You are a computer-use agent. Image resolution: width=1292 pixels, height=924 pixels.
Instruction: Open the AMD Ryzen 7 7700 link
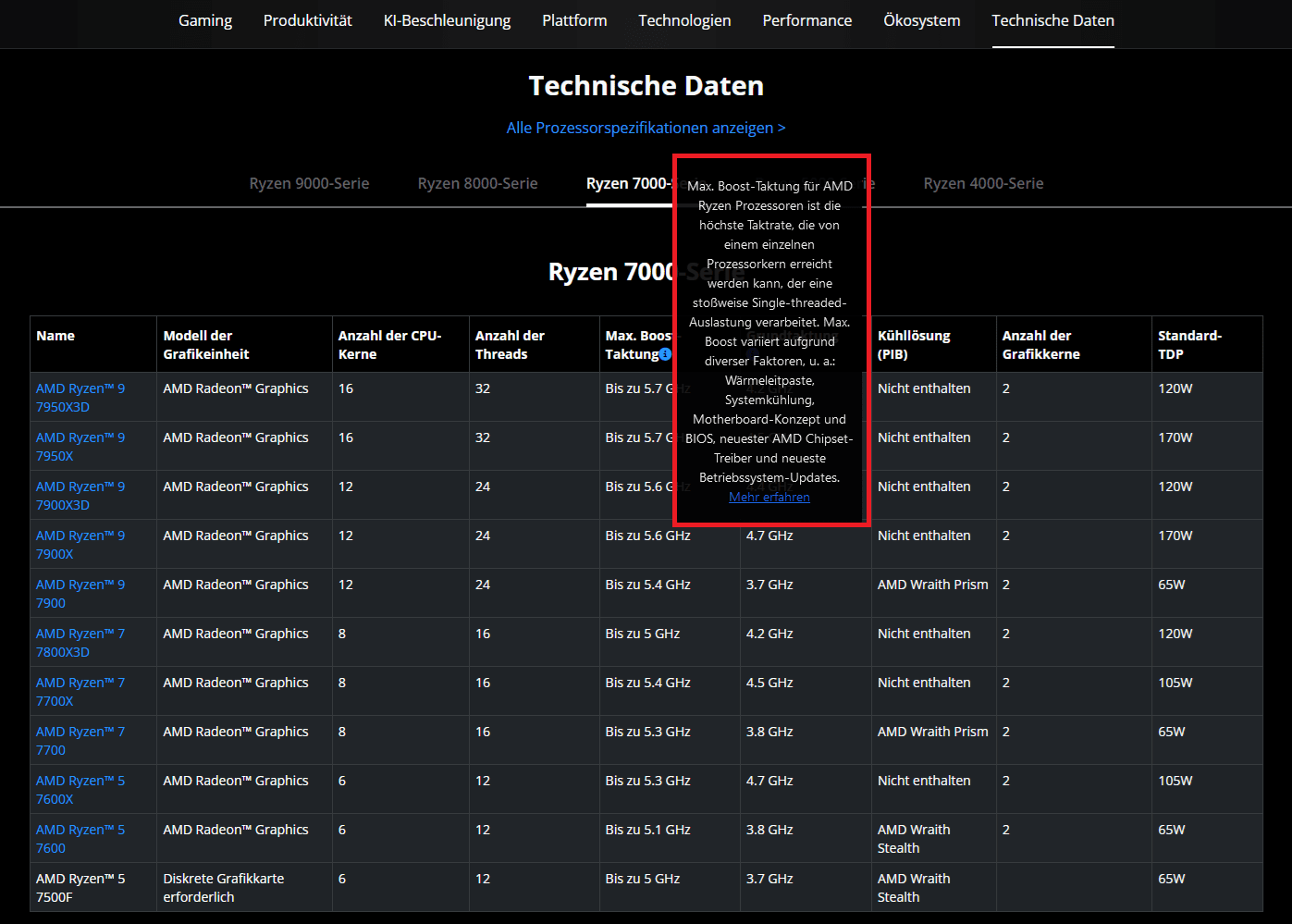point(80,741)
